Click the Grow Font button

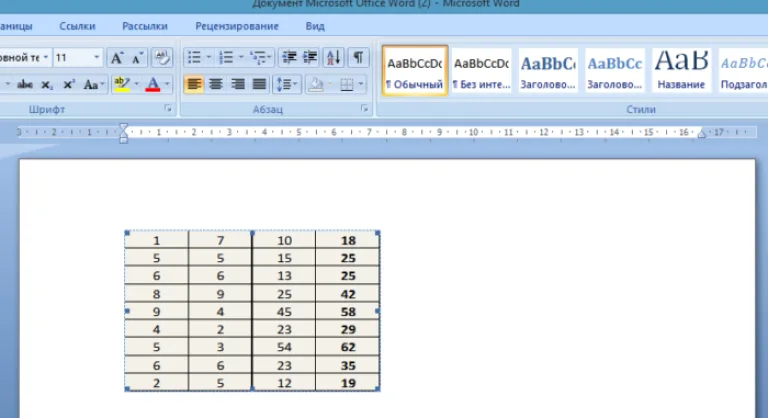tap(117, 58)
